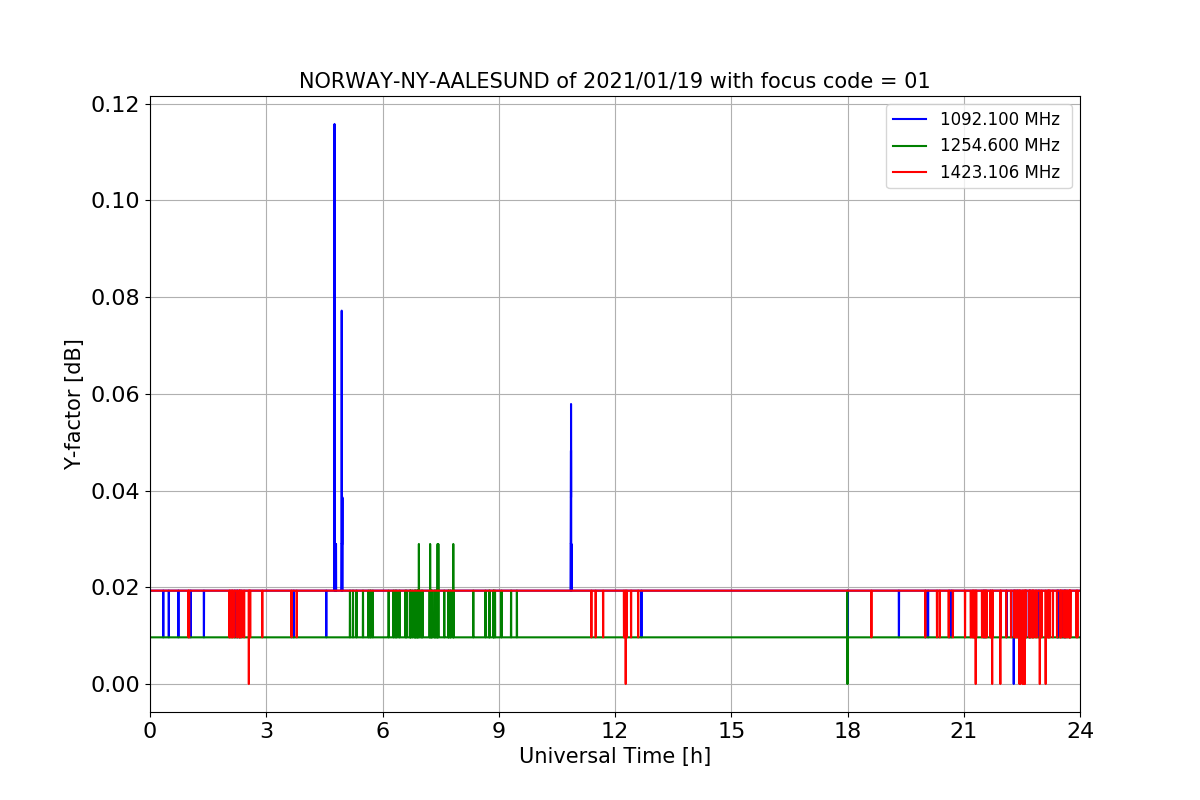Click the green dip to zero at 18 hours
This screenshot has height=800, width=1200.
click(x=847, y=682)
